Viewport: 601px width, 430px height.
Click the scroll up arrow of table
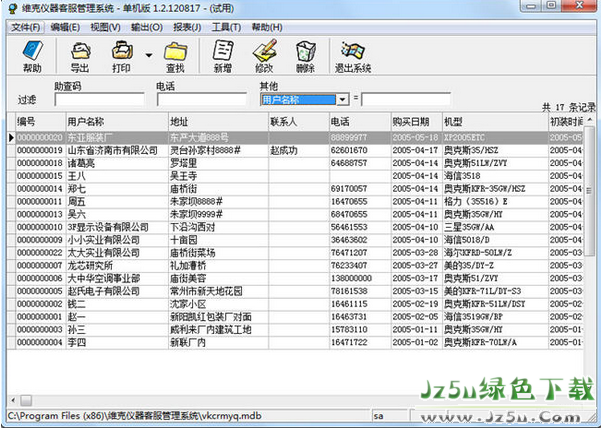(590, 120)
